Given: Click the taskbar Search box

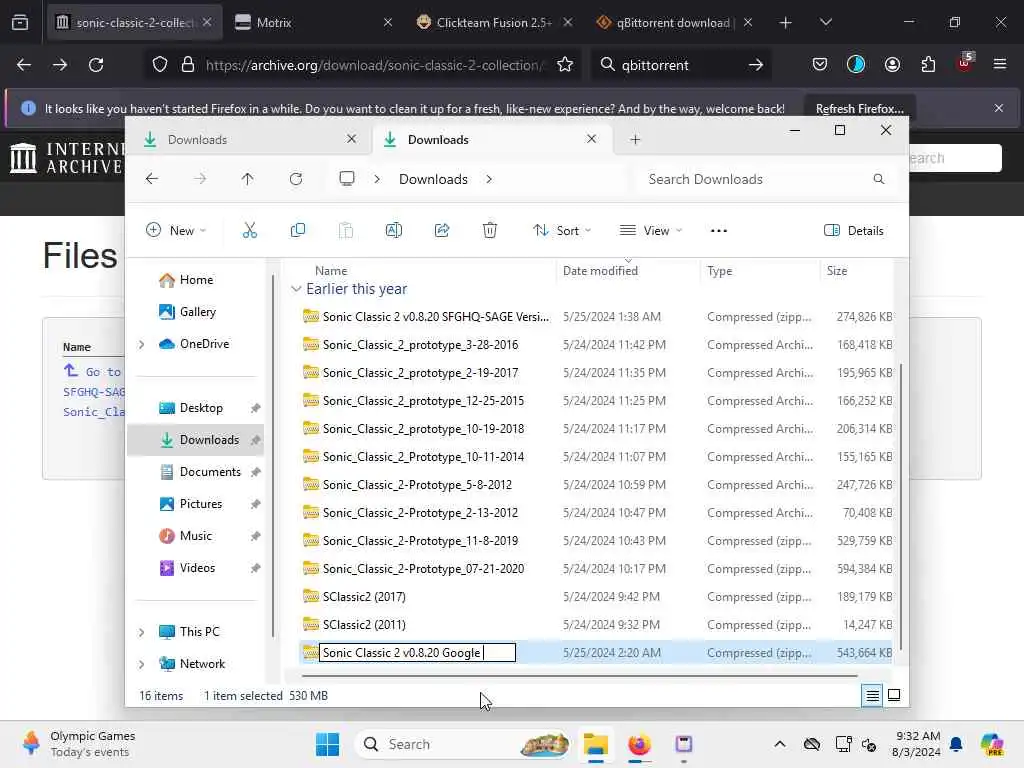Looking at the screenshot, I should click(x=464, y=744).
